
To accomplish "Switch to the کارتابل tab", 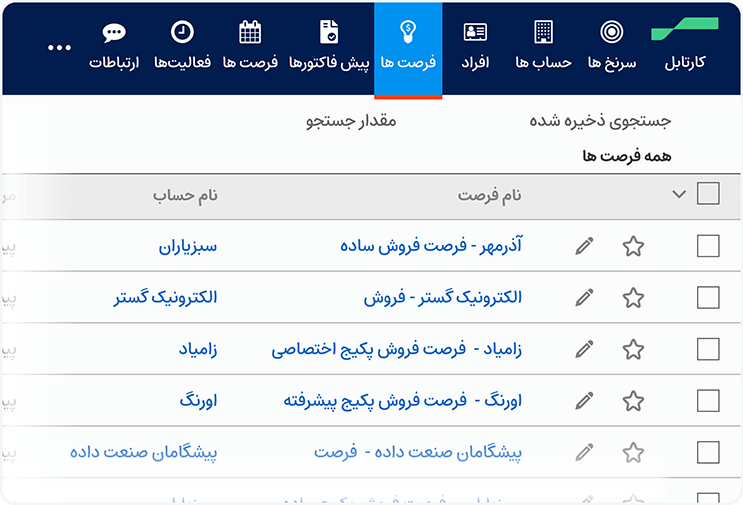I will [684, 62].
